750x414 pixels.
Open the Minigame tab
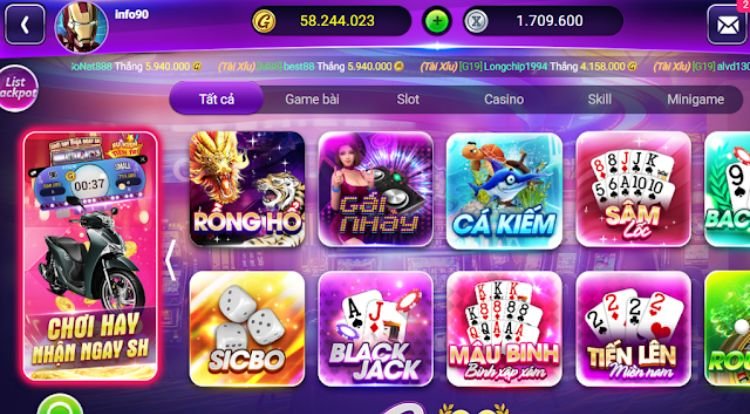[x=695, y=99]
